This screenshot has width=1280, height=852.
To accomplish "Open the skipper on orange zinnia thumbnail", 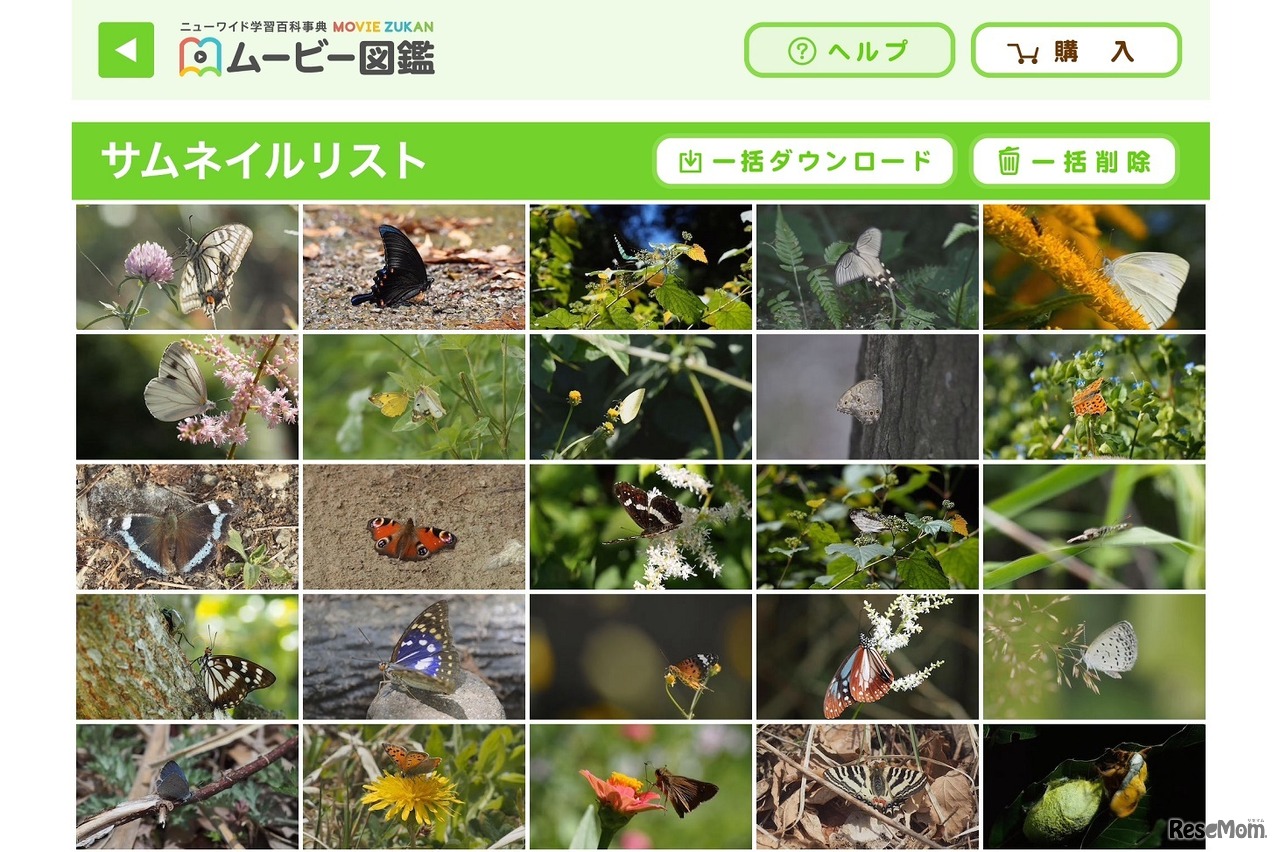I will pyautogui.click(x=641, y=787).
